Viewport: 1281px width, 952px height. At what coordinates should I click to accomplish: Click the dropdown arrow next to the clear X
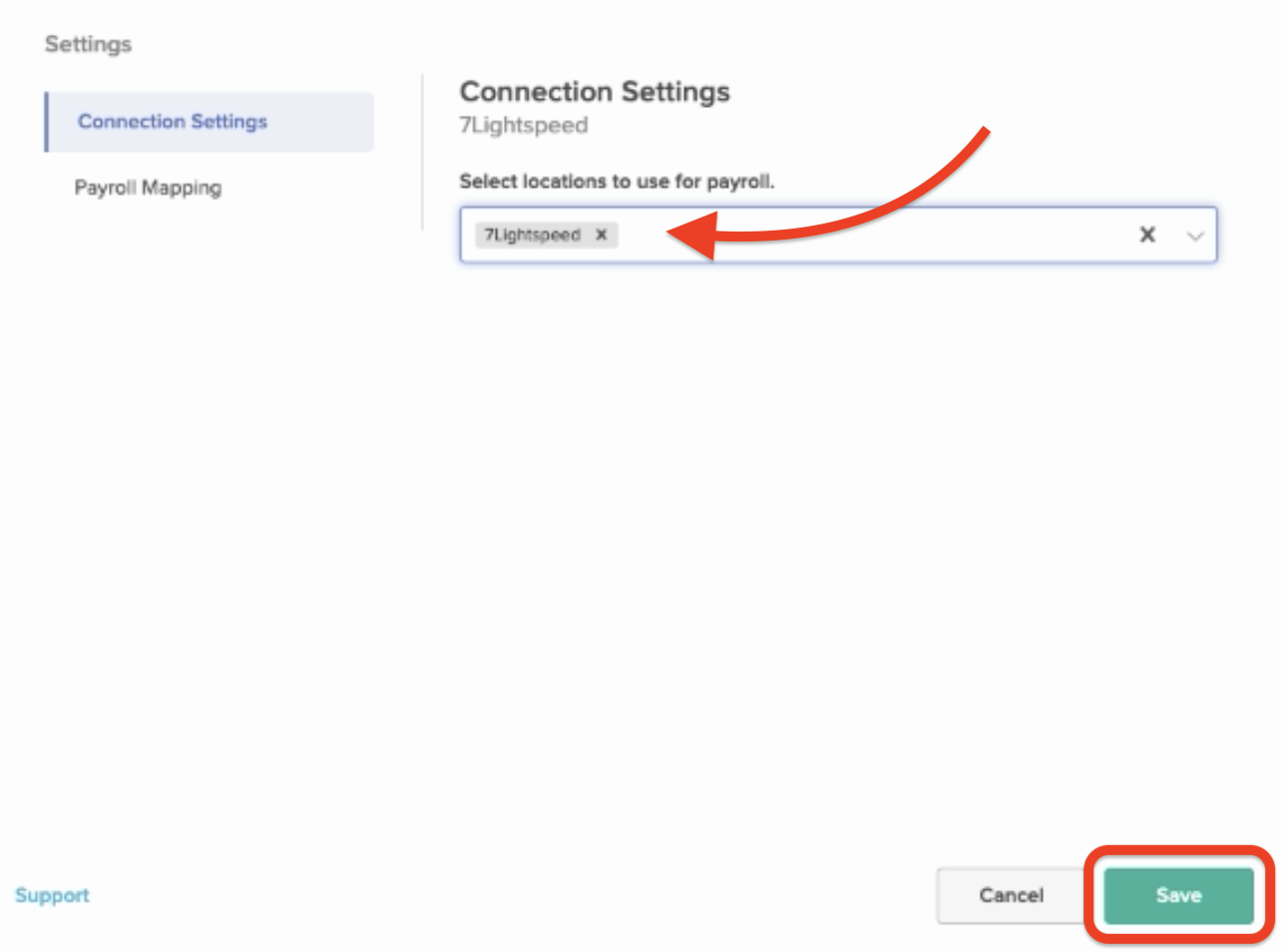1194,236
